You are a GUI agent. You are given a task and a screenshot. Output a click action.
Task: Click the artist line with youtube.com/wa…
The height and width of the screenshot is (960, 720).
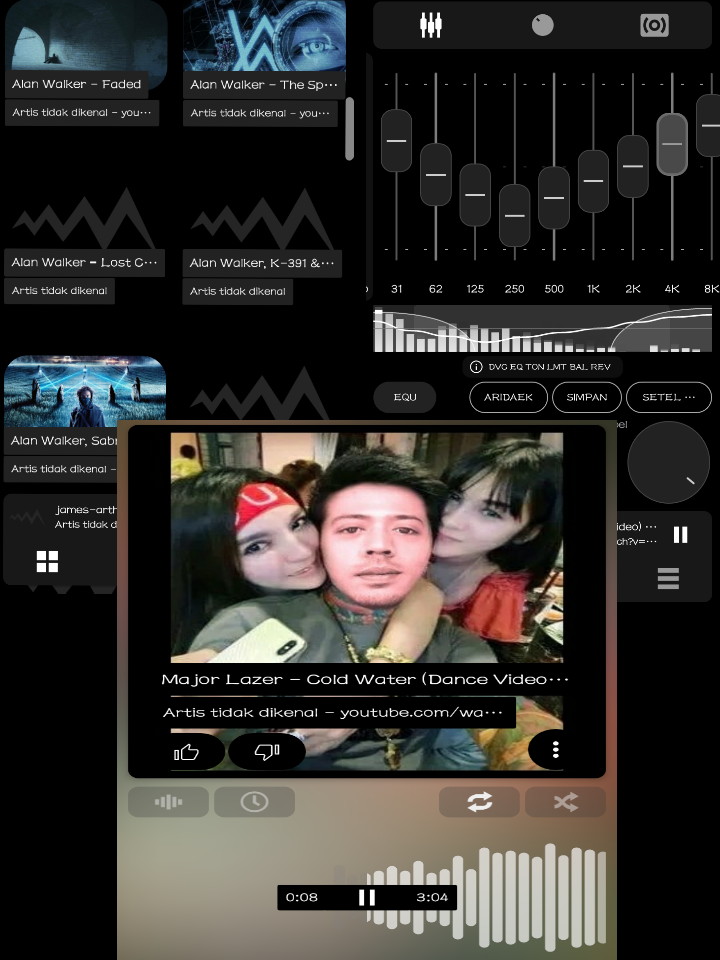(x=332, y=712)
